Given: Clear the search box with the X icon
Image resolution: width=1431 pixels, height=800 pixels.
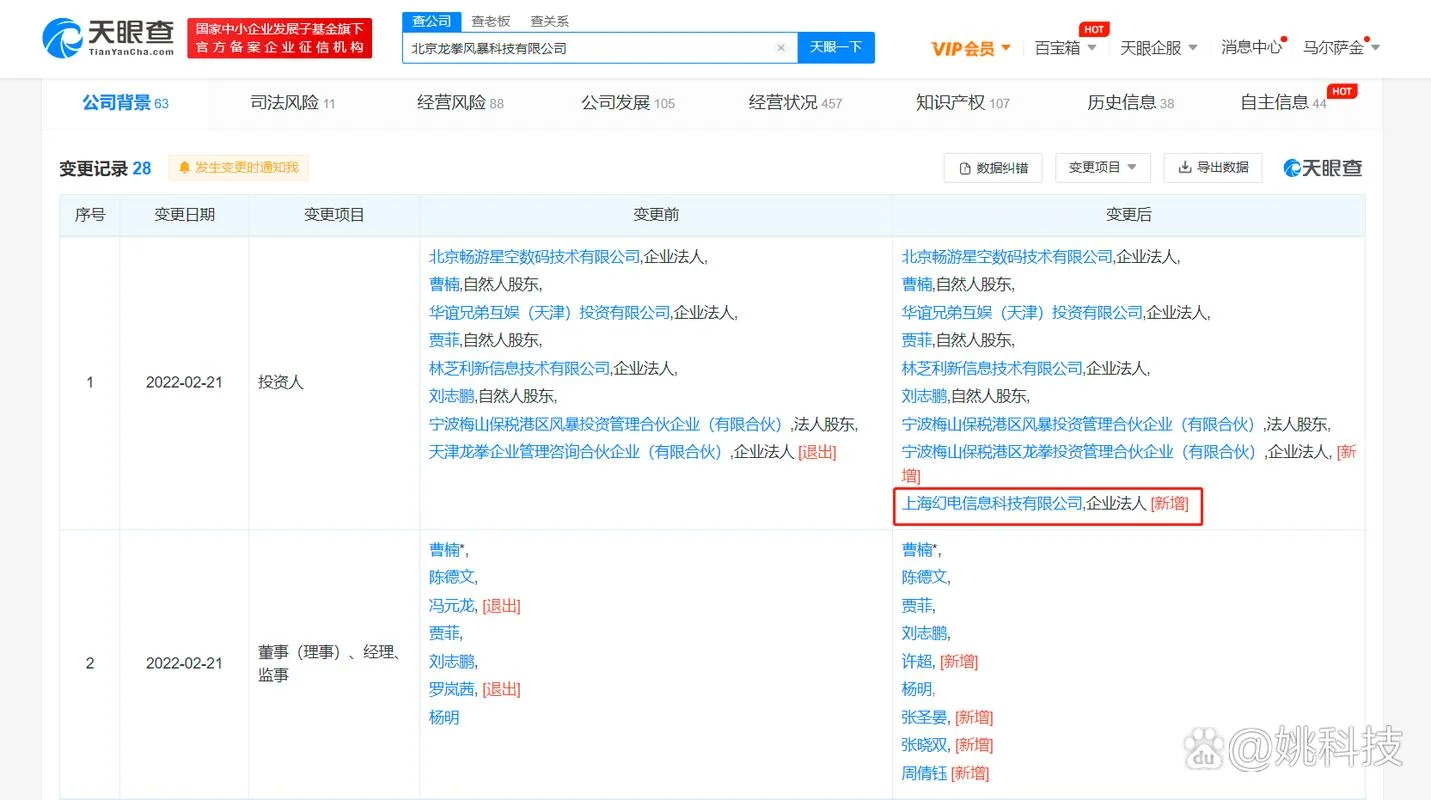Looking at the screenshot, I should tap(781, 48).
